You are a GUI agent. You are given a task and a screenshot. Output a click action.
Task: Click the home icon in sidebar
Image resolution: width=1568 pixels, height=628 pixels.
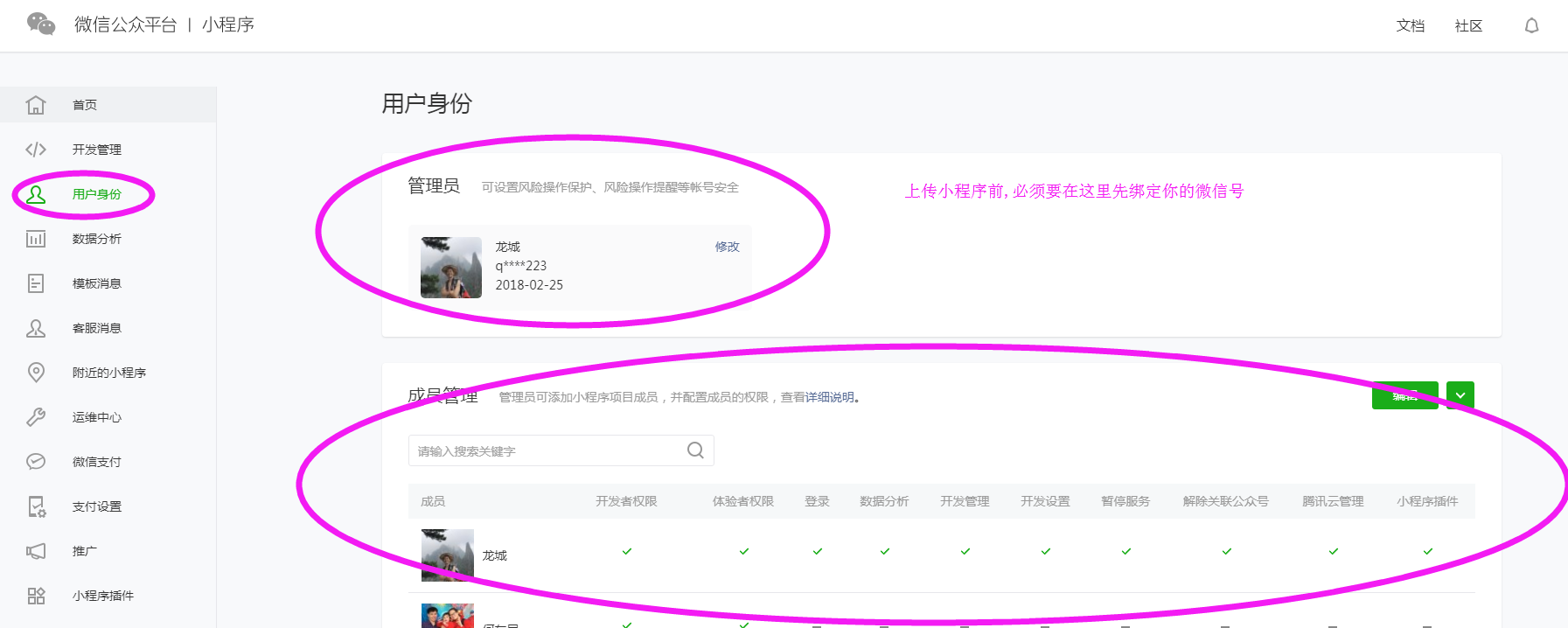coord(36,105)
